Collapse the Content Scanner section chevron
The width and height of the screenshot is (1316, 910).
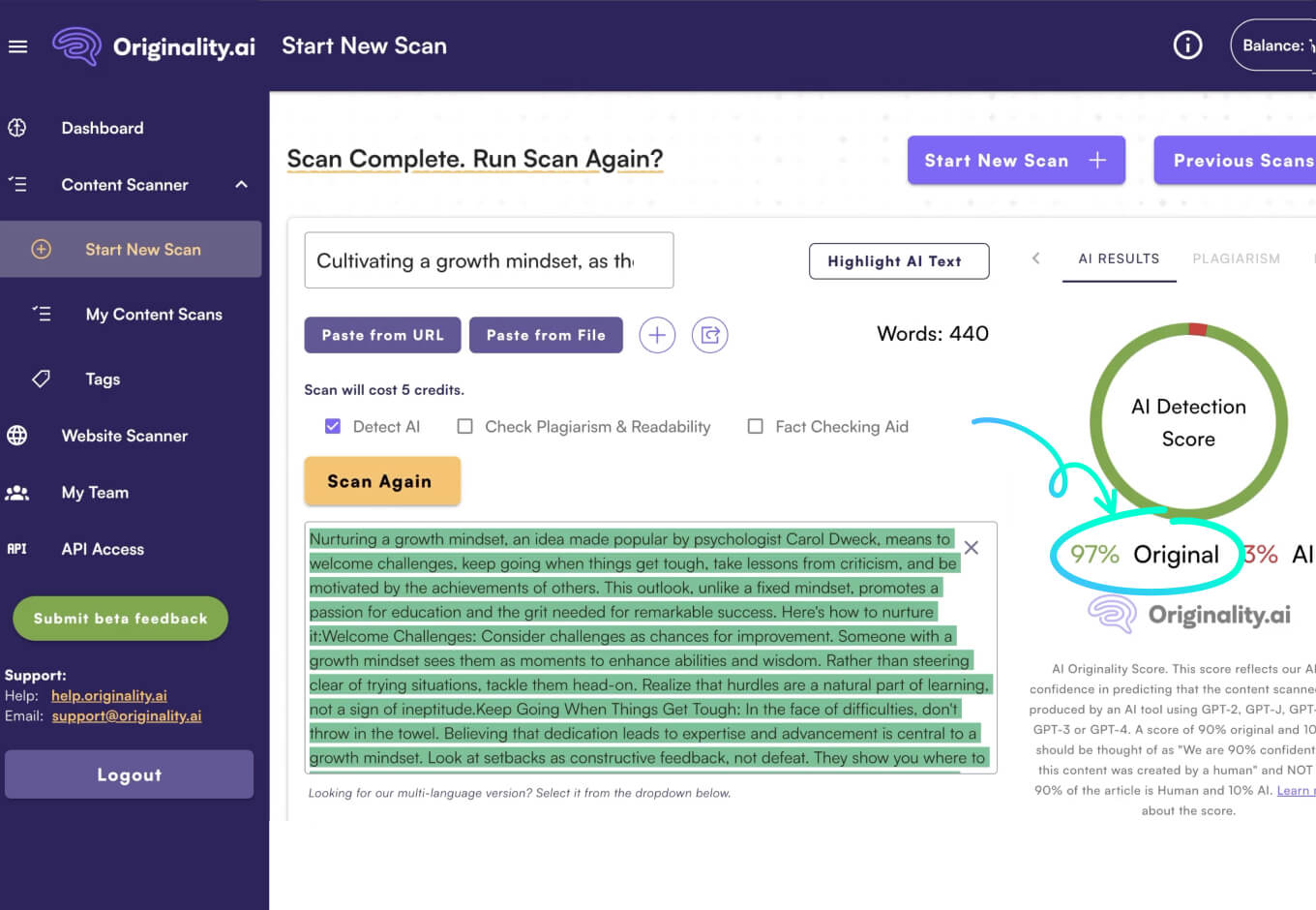pos(242,184)
